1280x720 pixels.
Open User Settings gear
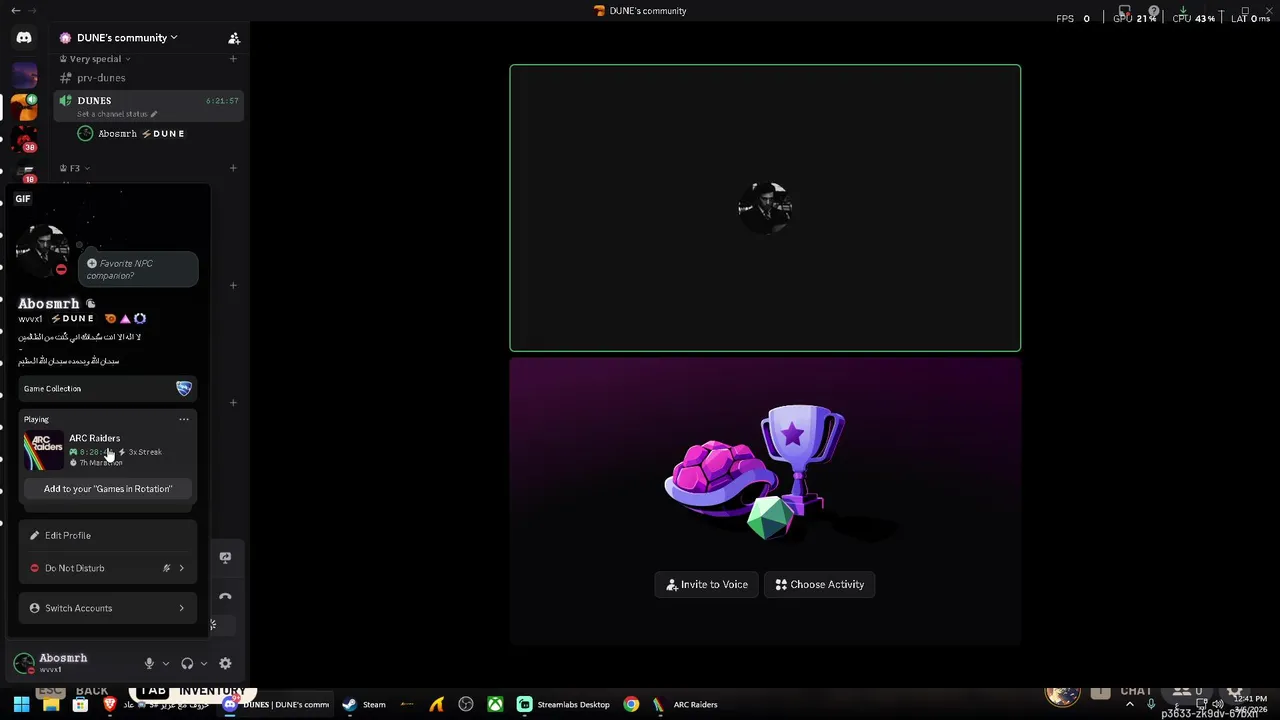[225, 663]
